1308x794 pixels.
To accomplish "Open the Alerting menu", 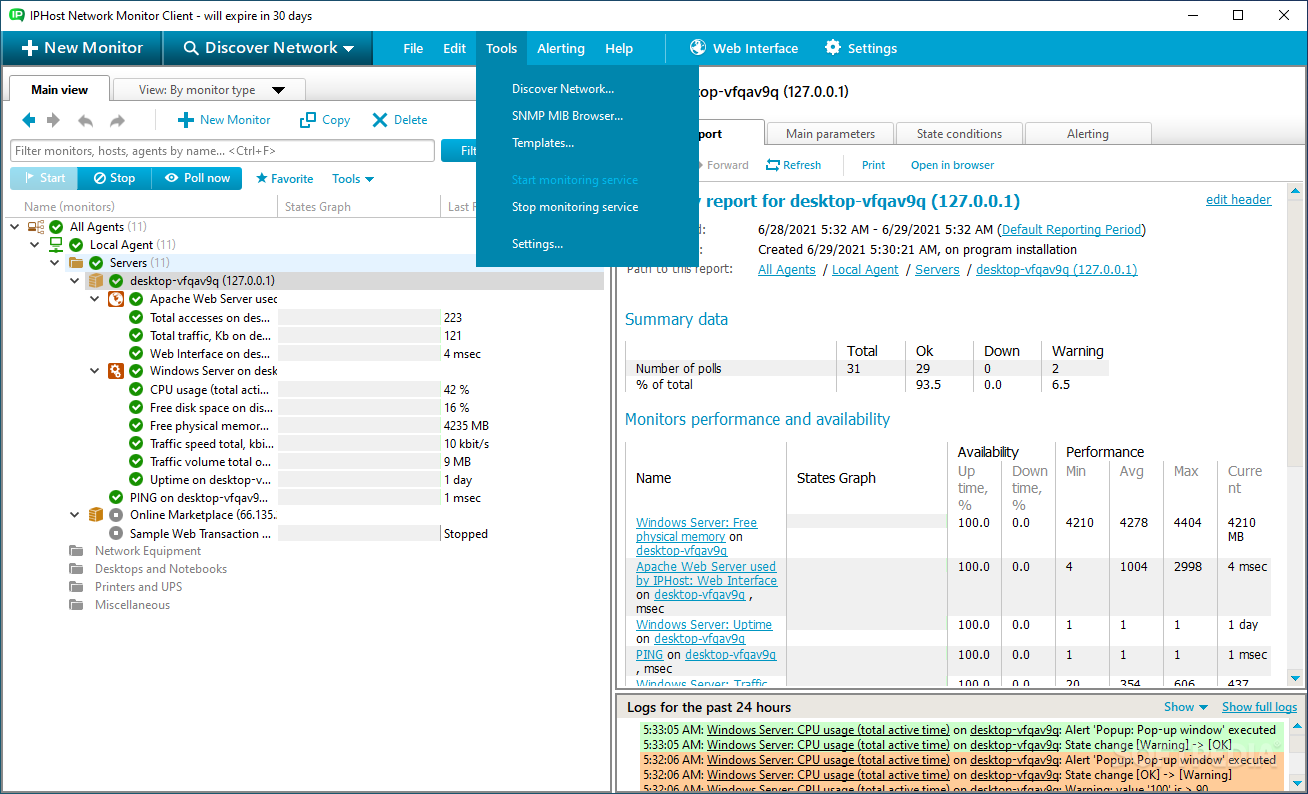I will 561,48.
